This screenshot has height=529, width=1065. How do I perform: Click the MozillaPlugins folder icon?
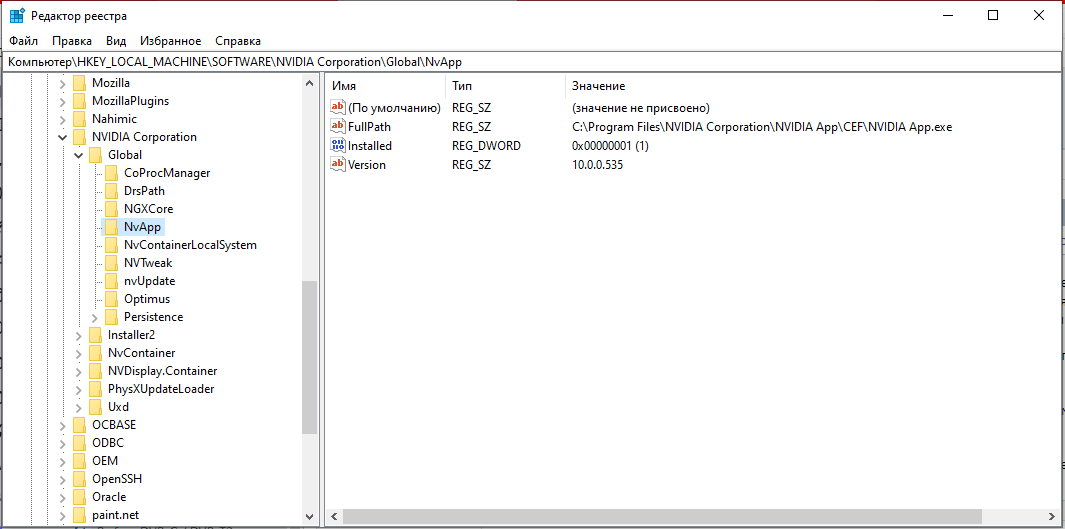tap(80, 101)
